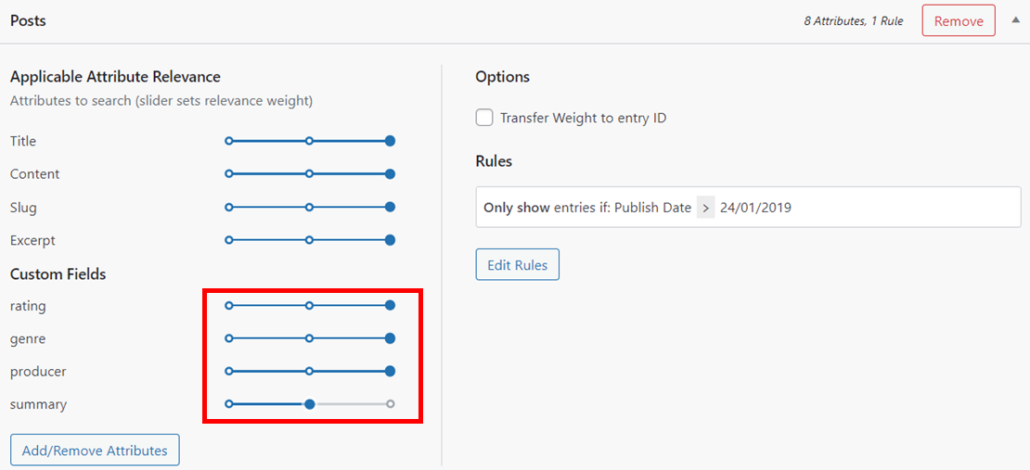Click the Posts panel heading
This screenshot has width=1030, height=470.
tap(28, 20)
